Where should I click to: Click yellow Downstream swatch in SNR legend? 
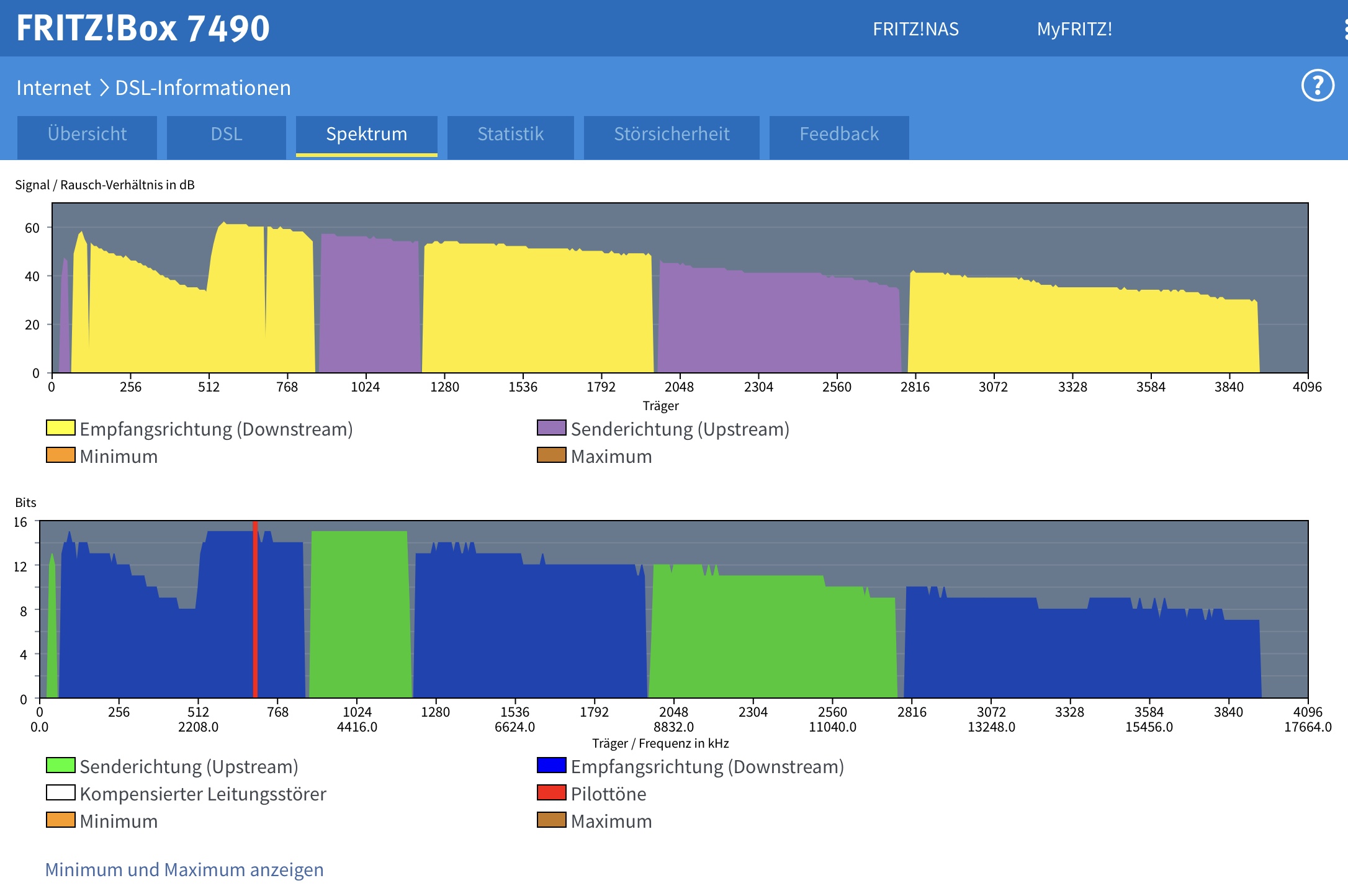(61, 428)
